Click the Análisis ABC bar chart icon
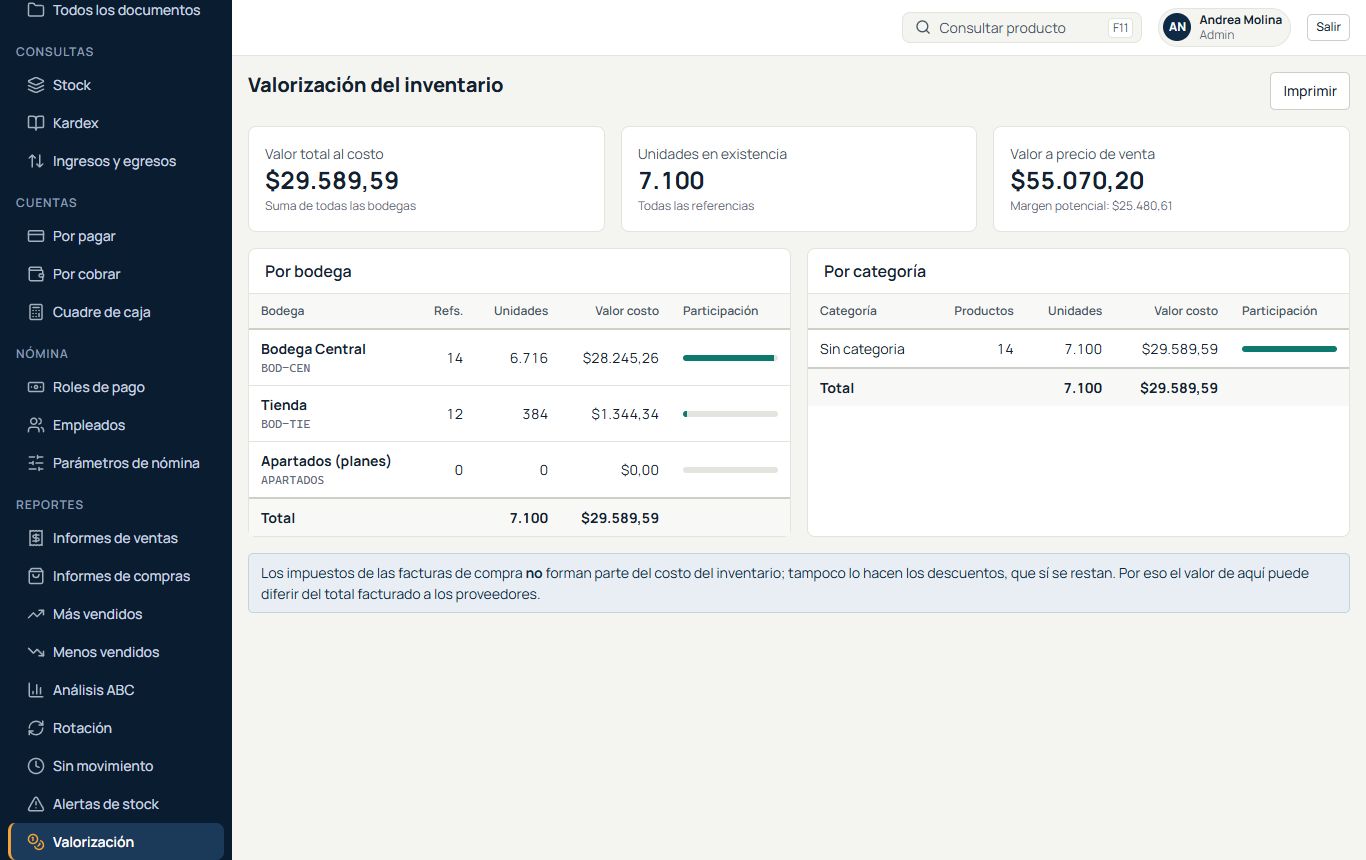The width and height of the screenshot is (1366, 860). pyautogui.click(x=36, y=690)
